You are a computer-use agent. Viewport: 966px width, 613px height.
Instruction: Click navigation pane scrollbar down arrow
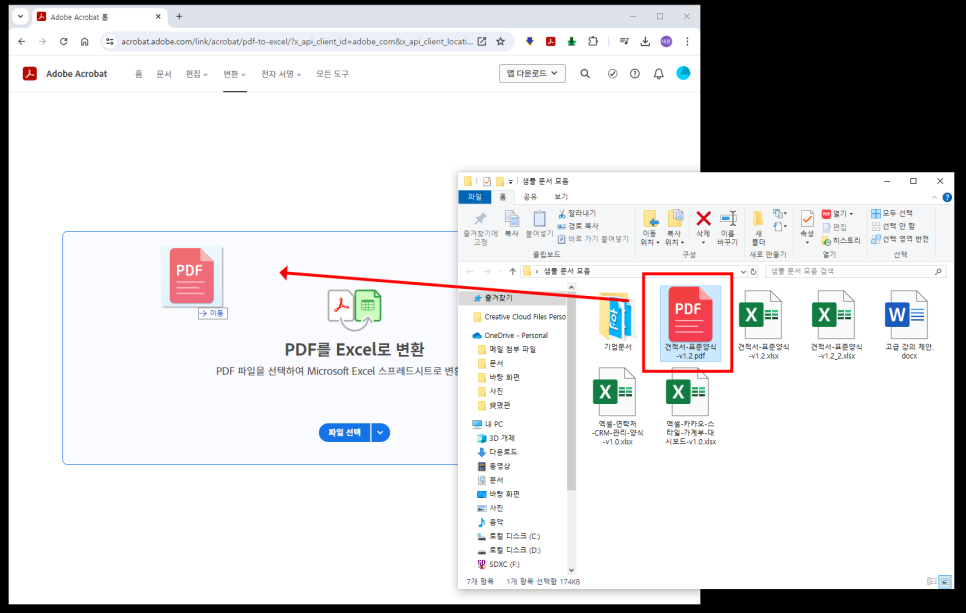[x=571, y=570]
